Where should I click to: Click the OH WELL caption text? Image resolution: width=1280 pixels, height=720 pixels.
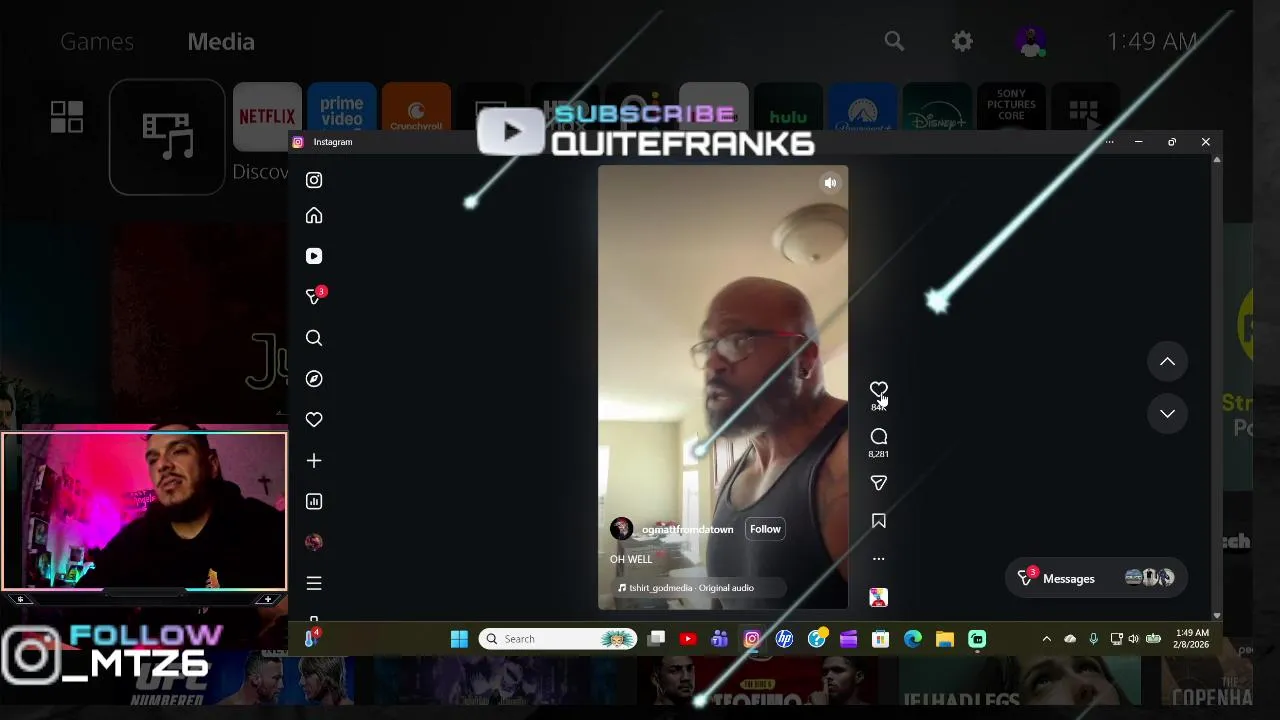pyautogui.click(x=631, y=559)
